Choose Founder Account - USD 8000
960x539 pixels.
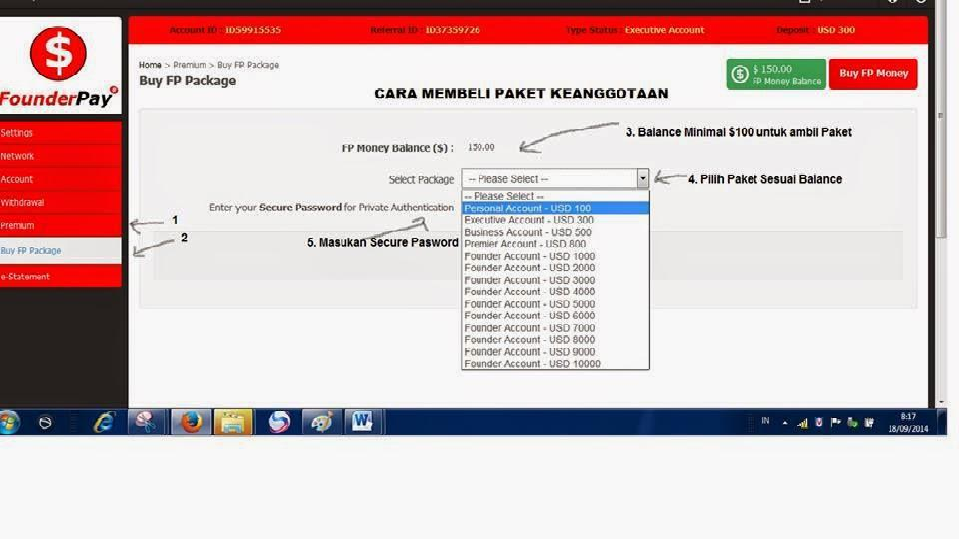click(x=555, y=339)
